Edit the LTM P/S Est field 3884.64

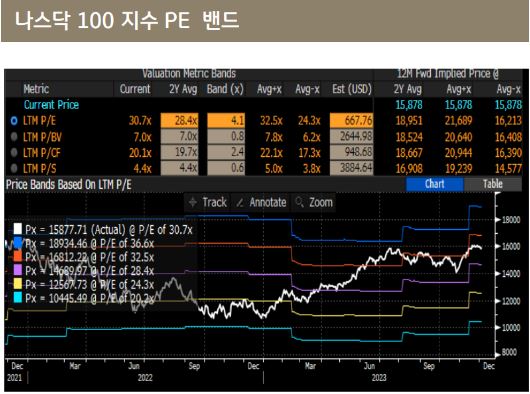352,168
